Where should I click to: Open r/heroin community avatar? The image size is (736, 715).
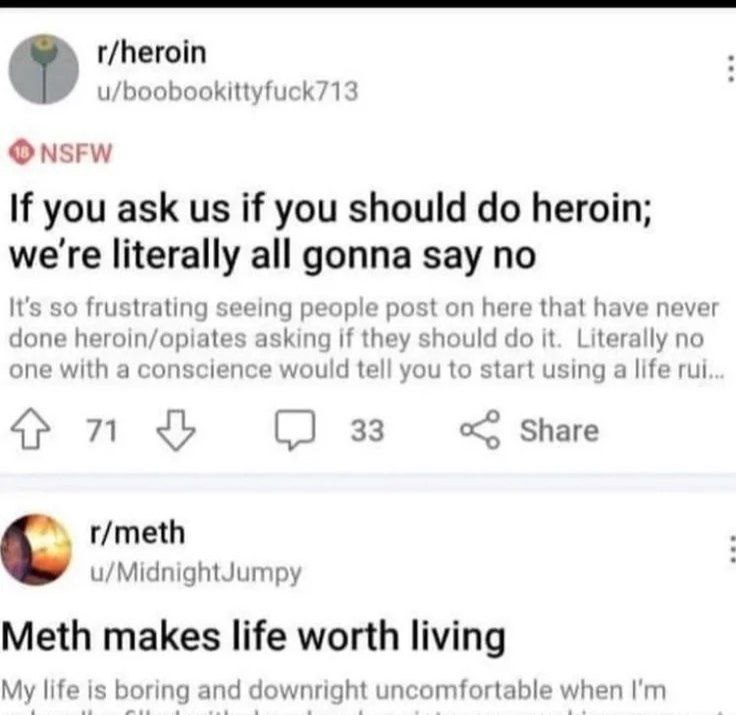tap(44, 70)
